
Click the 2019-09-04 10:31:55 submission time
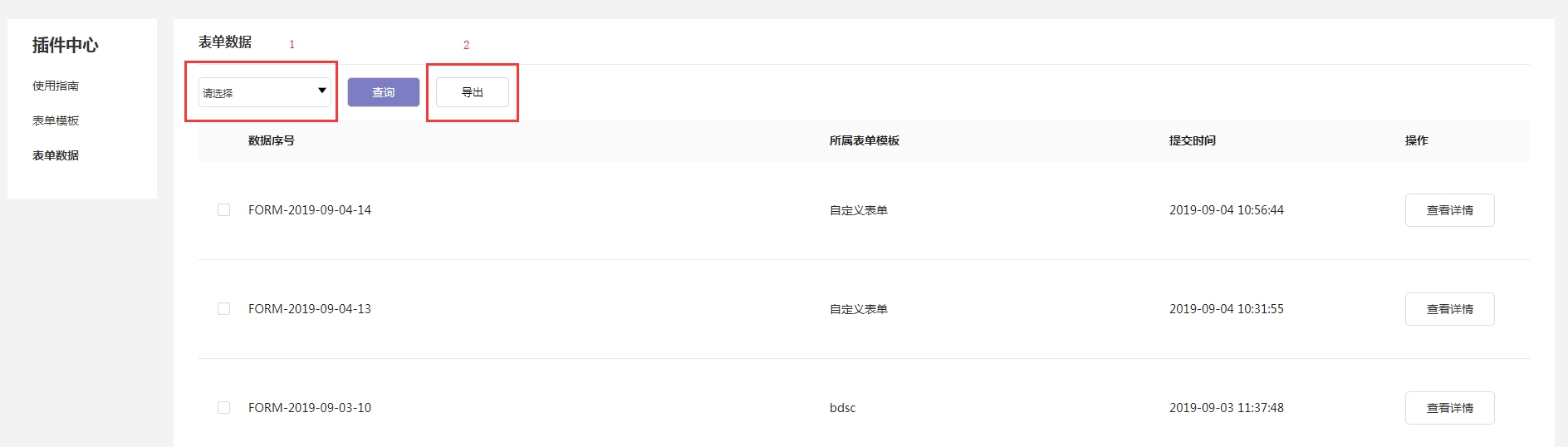coord(1226,309)
